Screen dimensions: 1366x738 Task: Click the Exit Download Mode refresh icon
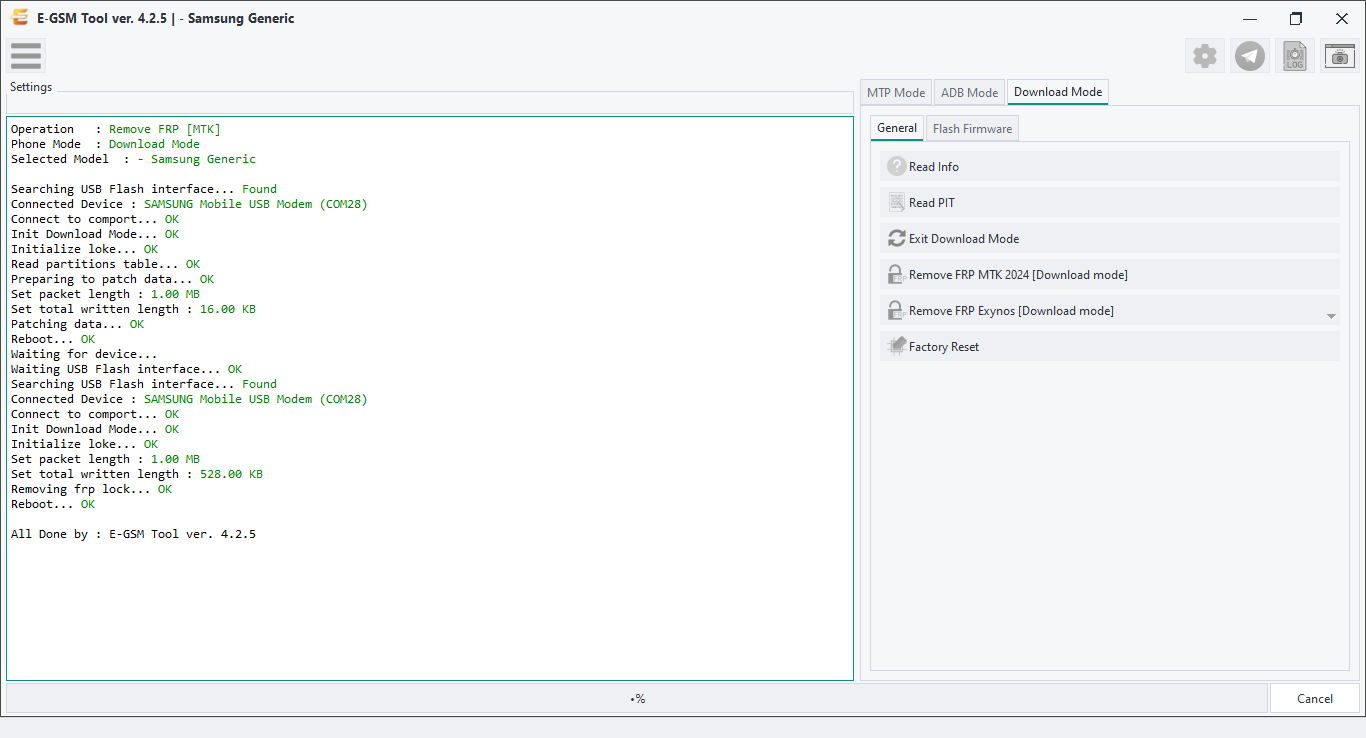coord(897,239)
